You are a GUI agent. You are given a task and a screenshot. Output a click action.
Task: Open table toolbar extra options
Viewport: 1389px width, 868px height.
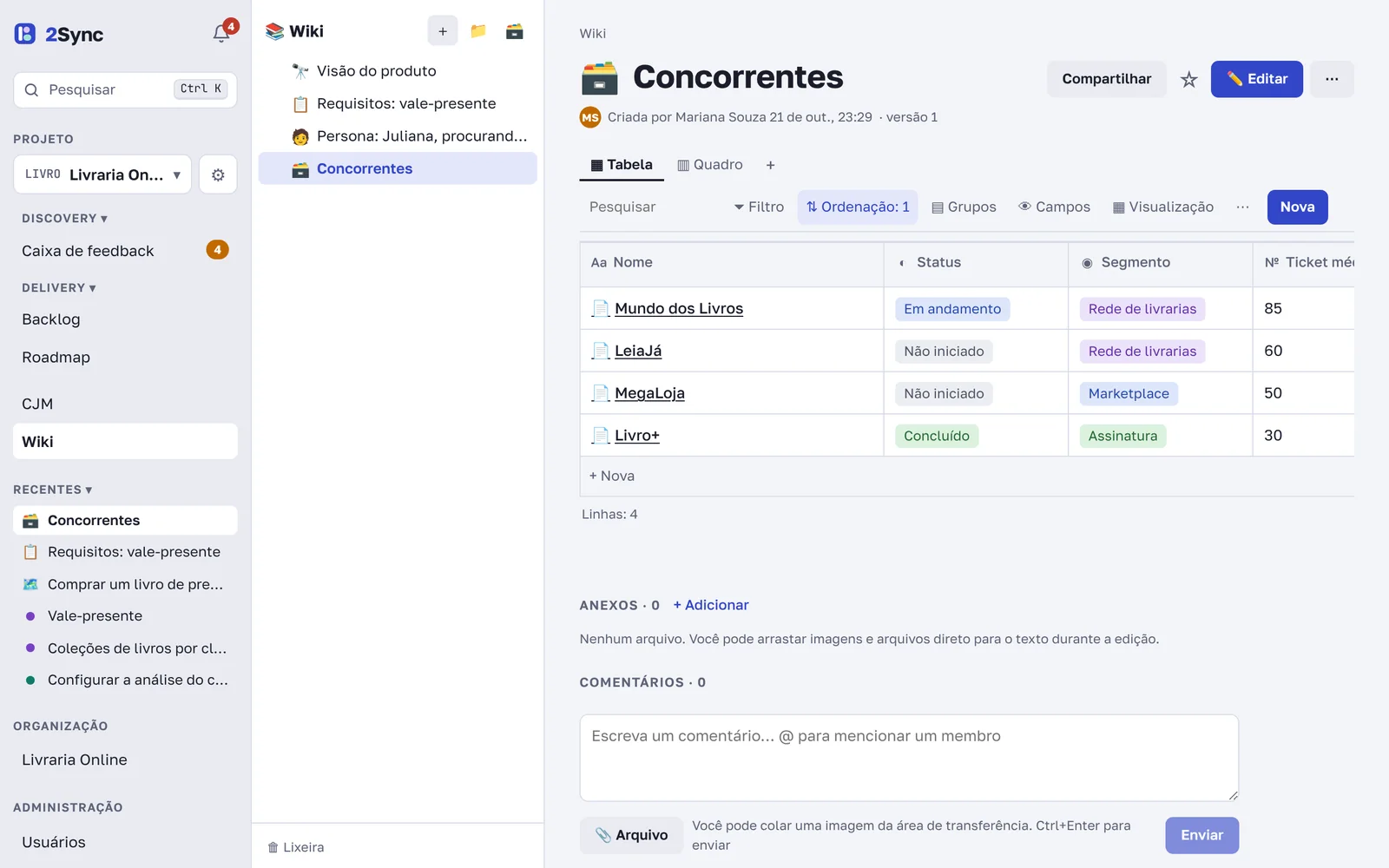(x=1242, y=207)
